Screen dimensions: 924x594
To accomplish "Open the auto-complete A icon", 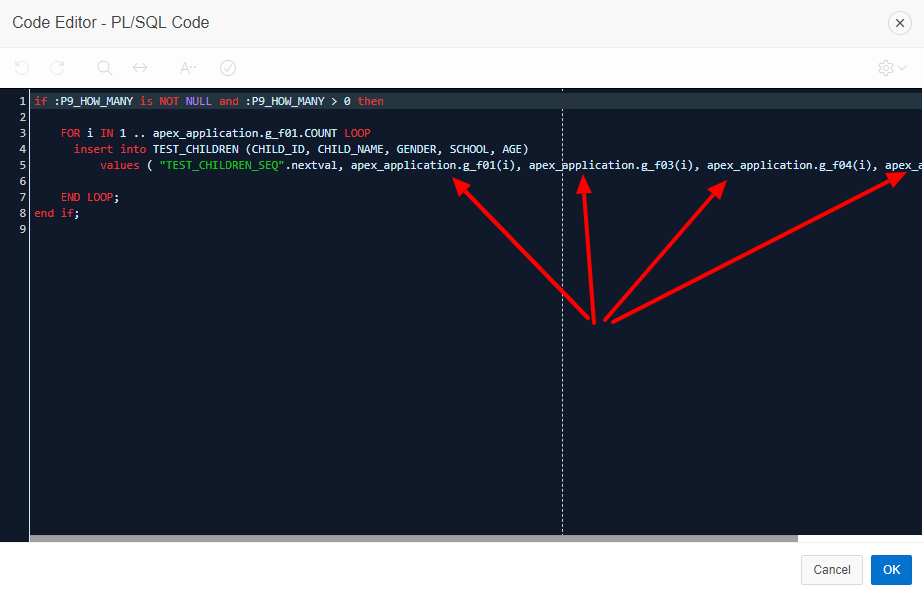I will pos(187,68).
